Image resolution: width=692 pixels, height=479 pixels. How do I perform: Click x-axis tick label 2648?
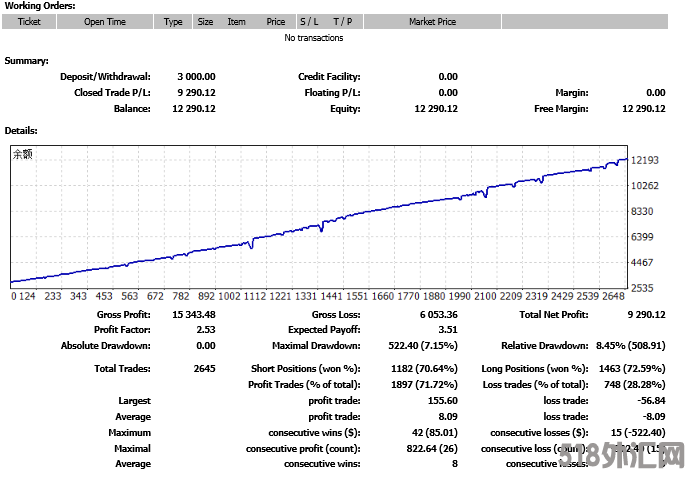tap(613, 296)
